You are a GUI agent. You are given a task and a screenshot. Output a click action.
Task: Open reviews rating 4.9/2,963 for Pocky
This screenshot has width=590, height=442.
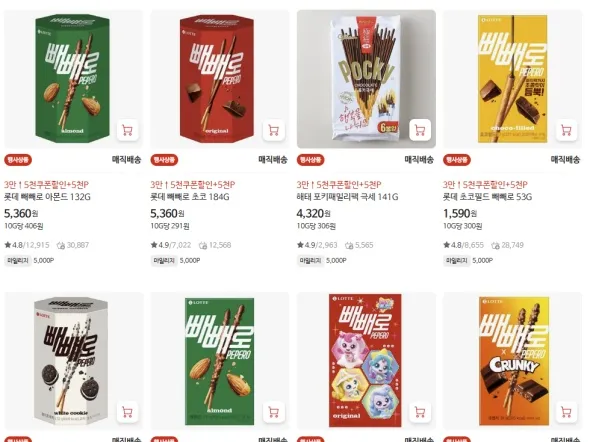(x=317, y=245)
